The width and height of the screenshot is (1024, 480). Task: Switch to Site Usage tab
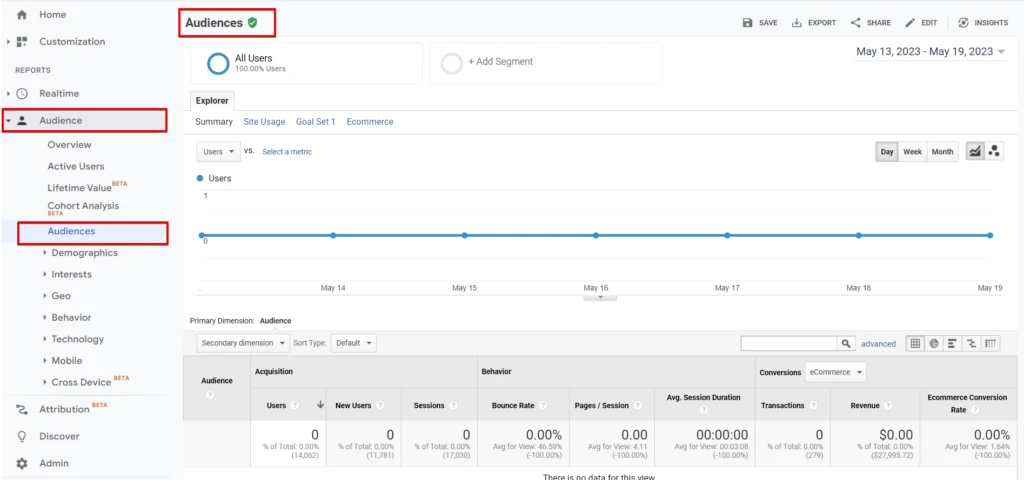(264, 122)
